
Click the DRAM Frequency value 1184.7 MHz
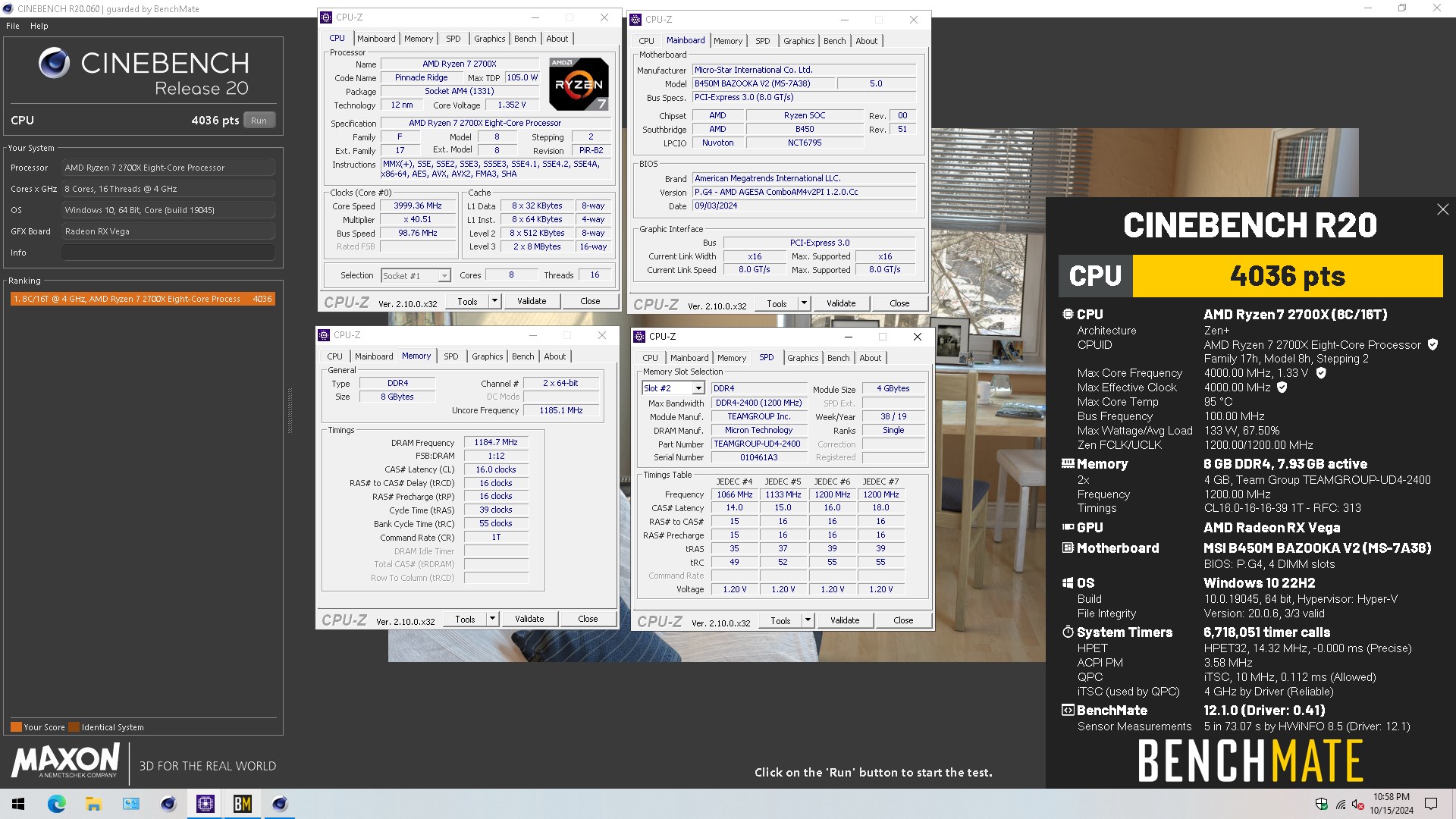pos(496,442)
